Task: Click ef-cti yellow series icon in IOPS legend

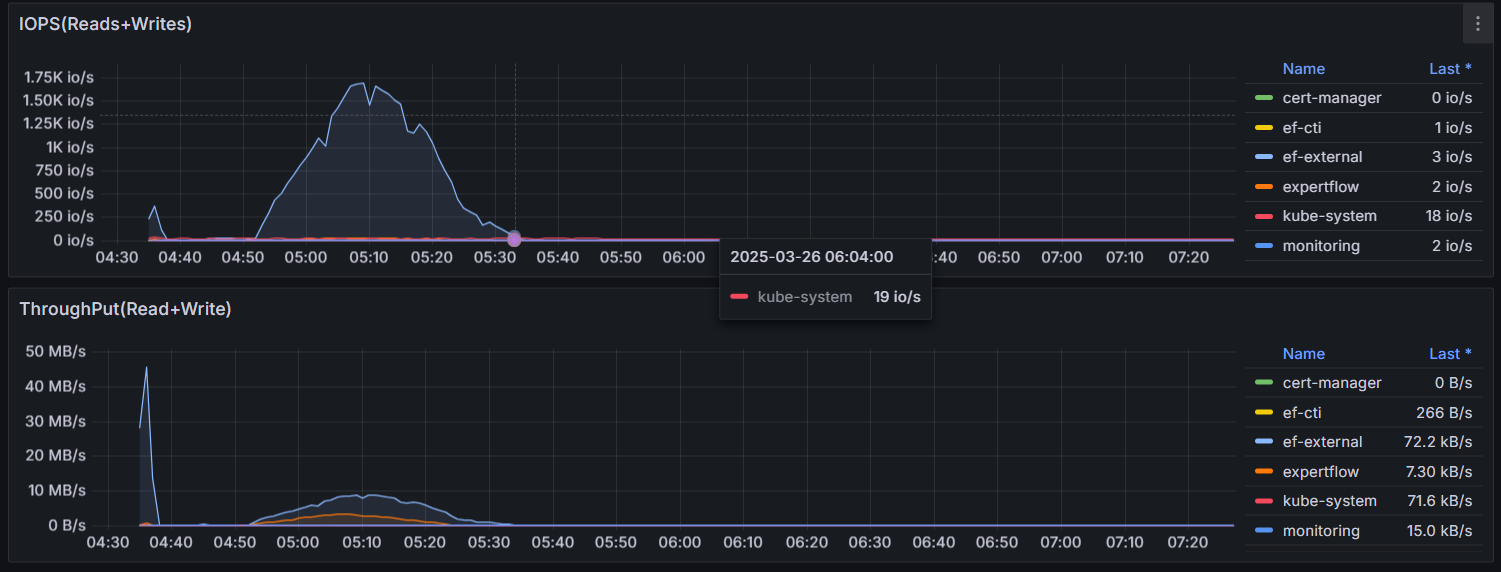Action: (1264, 128)
